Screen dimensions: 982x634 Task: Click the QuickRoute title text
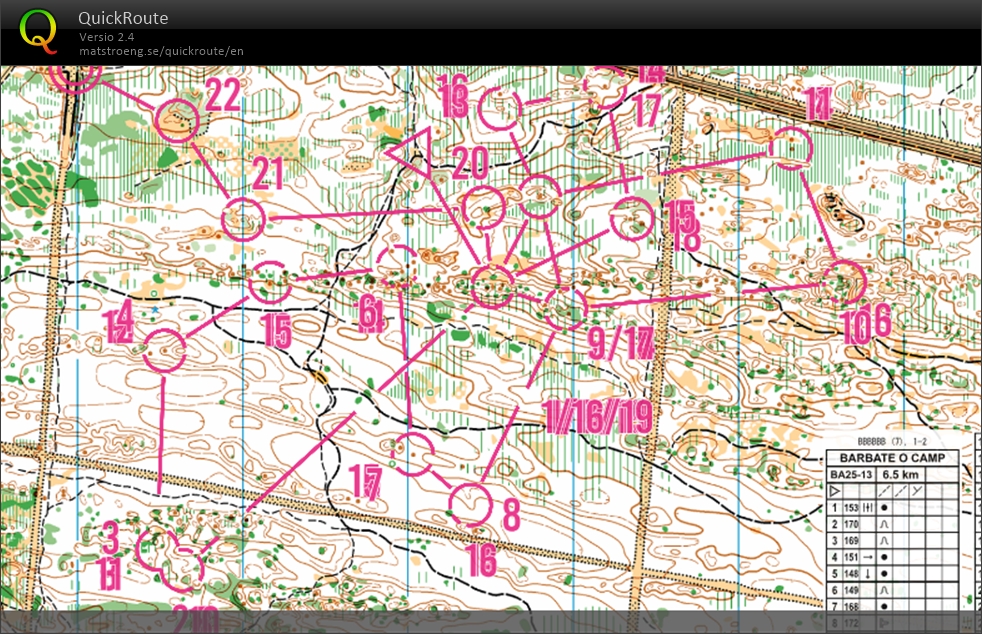[123, 18]
